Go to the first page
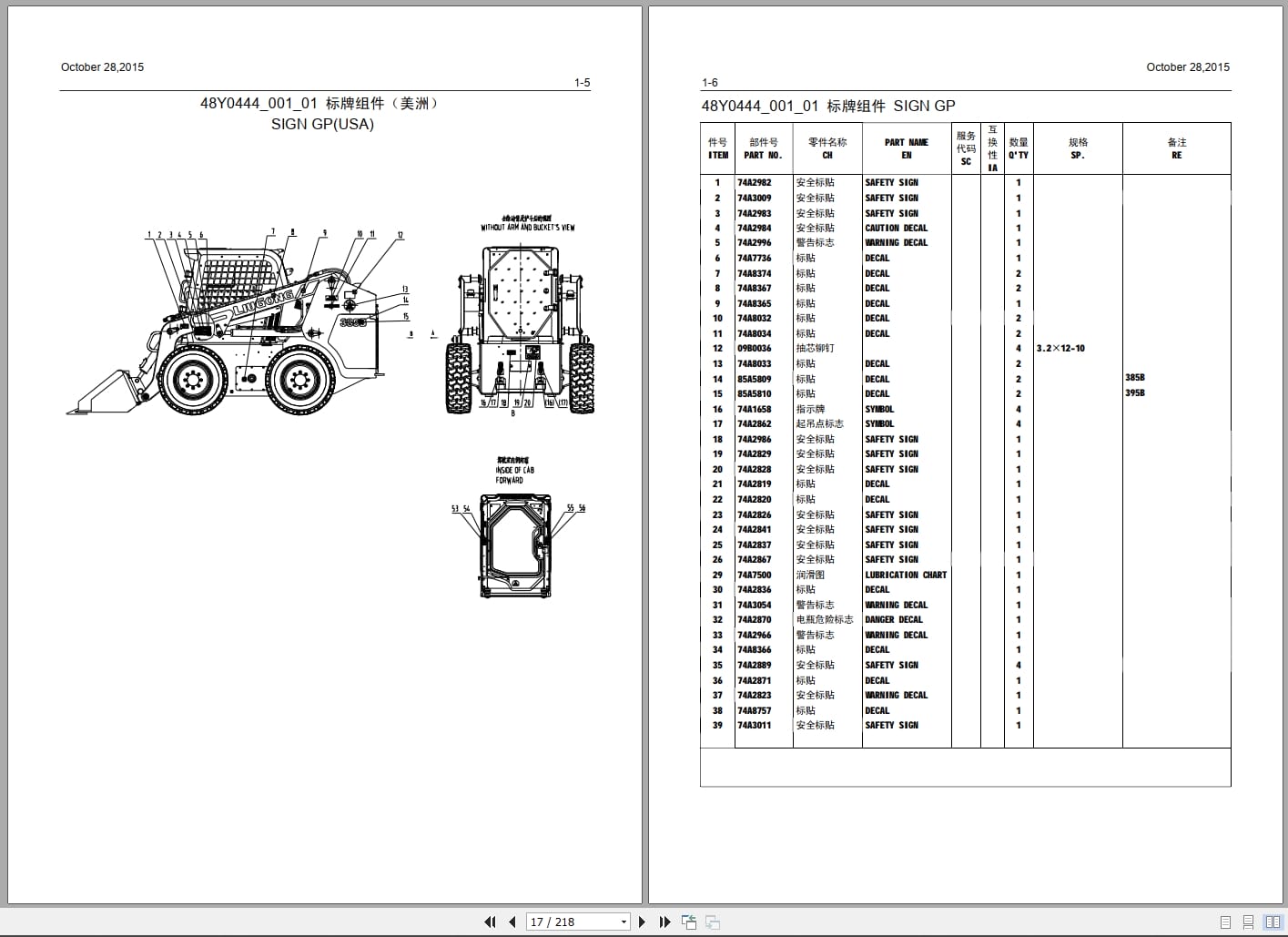This screenshot has height=937, width=1288. [491, 922]
